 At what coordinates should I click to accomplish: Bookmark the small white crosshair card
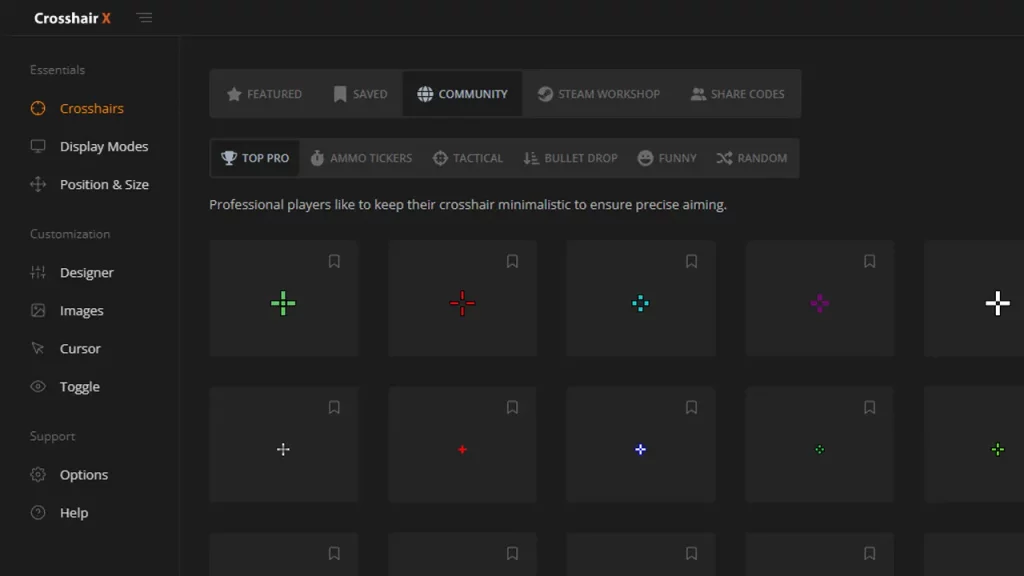[x=334, y=408]
